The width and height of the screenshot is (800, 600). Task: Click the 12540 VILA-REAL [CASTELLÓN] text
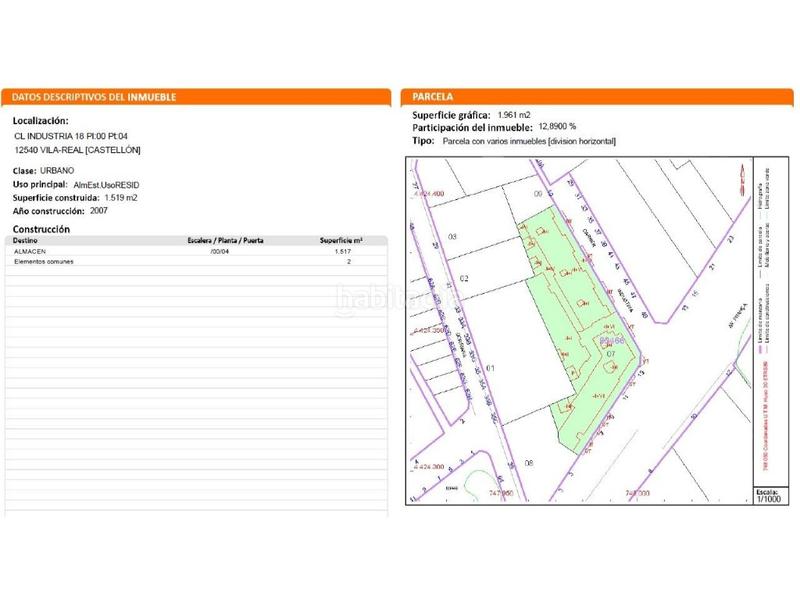tap(77, 150)
